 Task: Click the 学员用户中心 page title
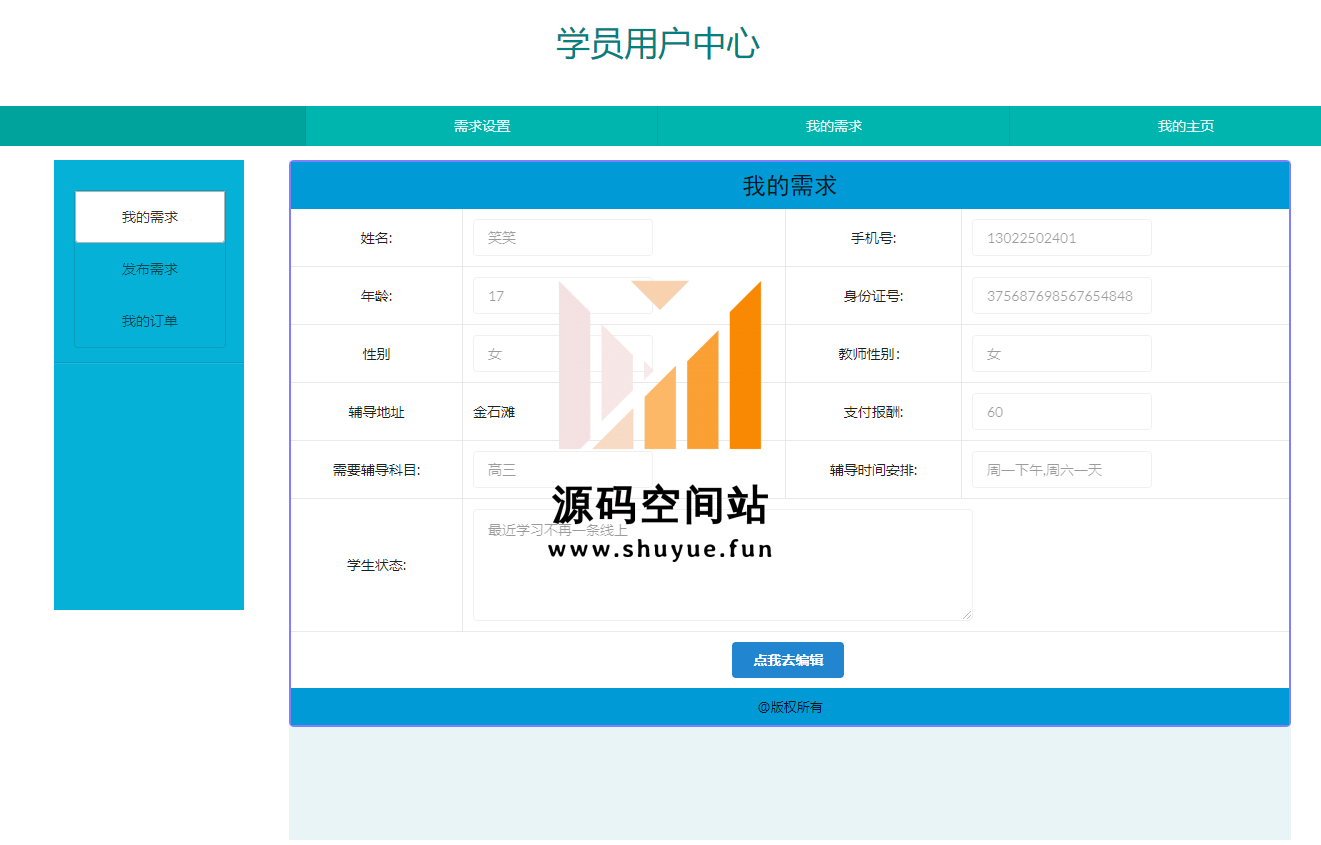point(658,44)
